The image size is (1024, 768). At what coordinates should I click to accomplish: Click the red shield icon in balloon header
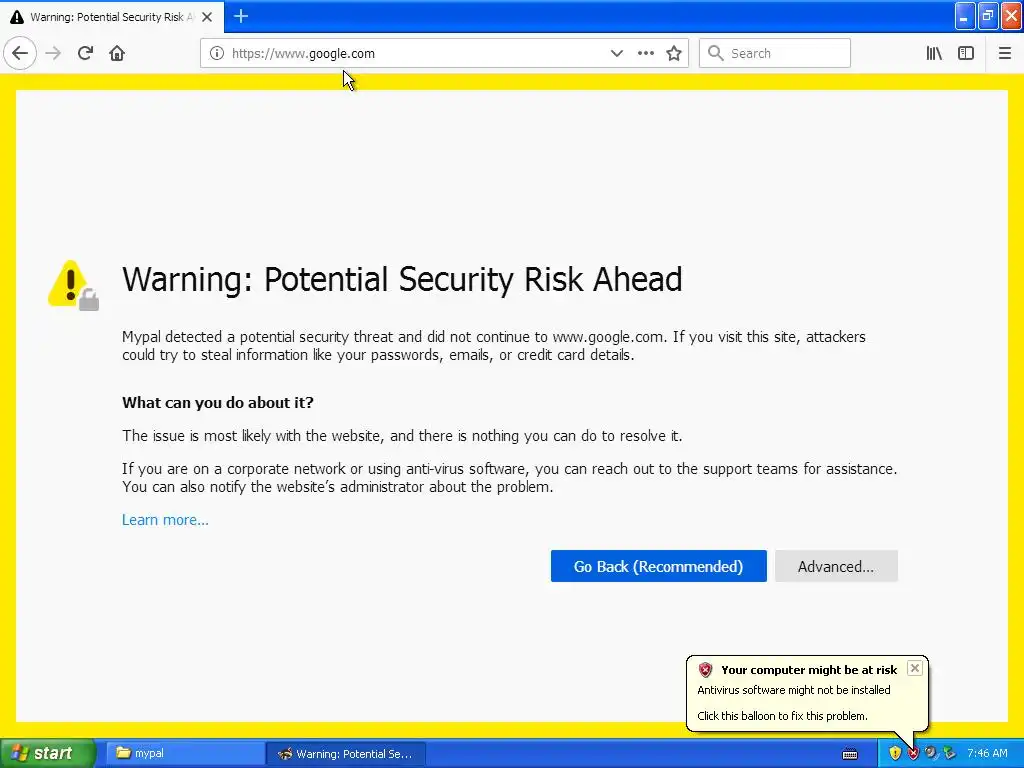click(x=705, y=669)
